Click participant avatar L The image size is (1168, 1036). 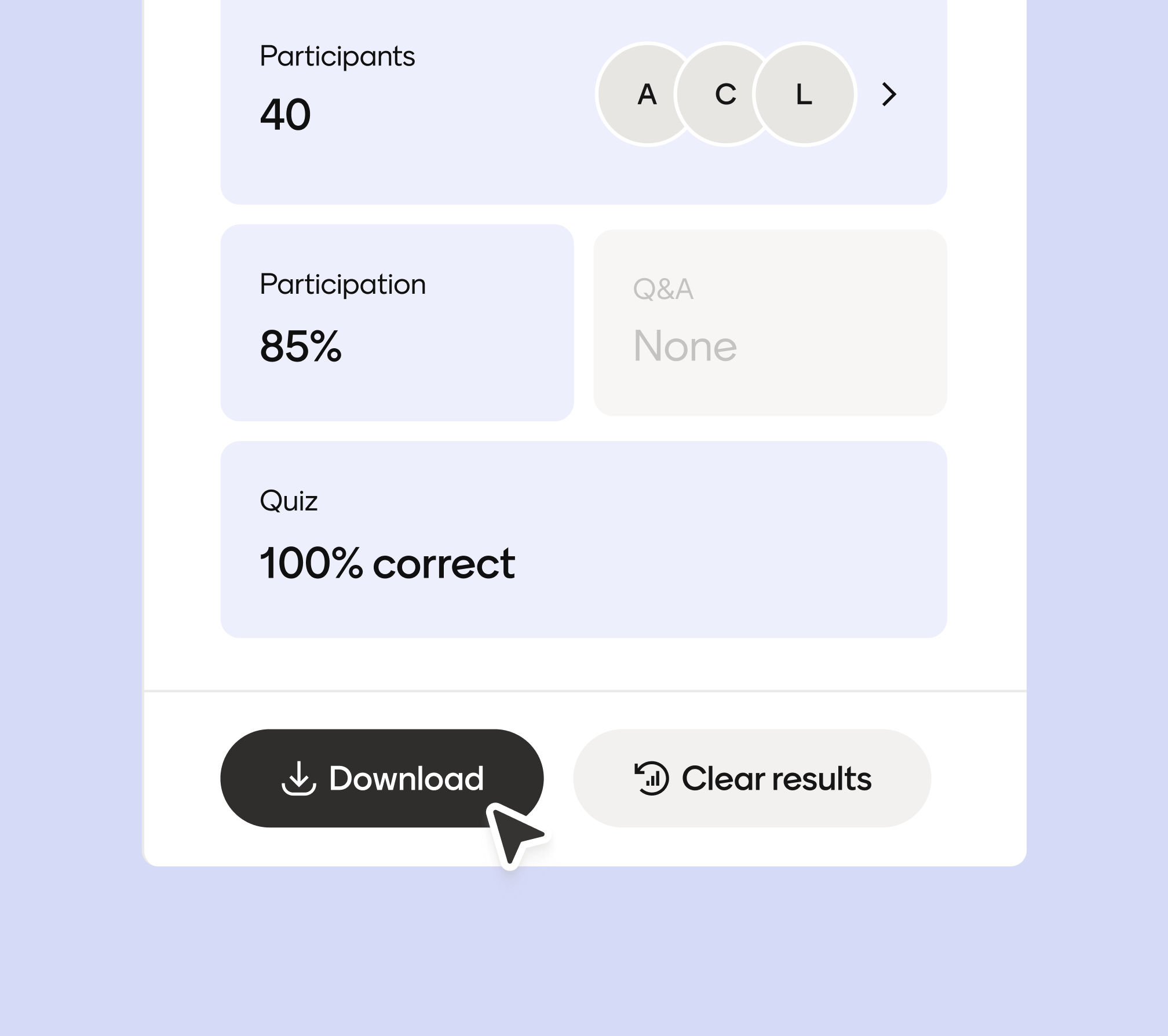(x=805, y=94)
